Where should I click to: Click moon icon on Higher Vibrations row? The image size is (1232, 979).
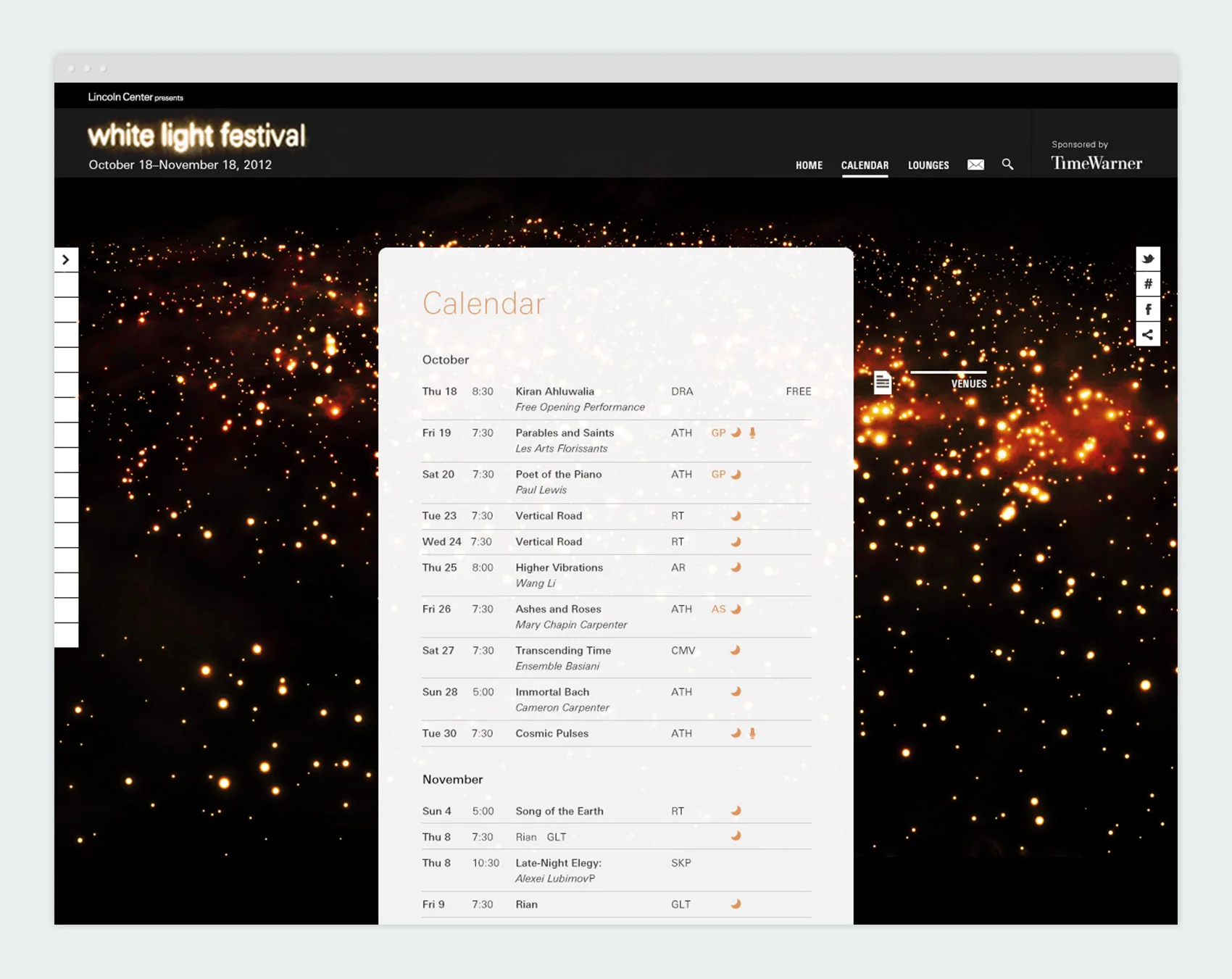pos(736,567)
